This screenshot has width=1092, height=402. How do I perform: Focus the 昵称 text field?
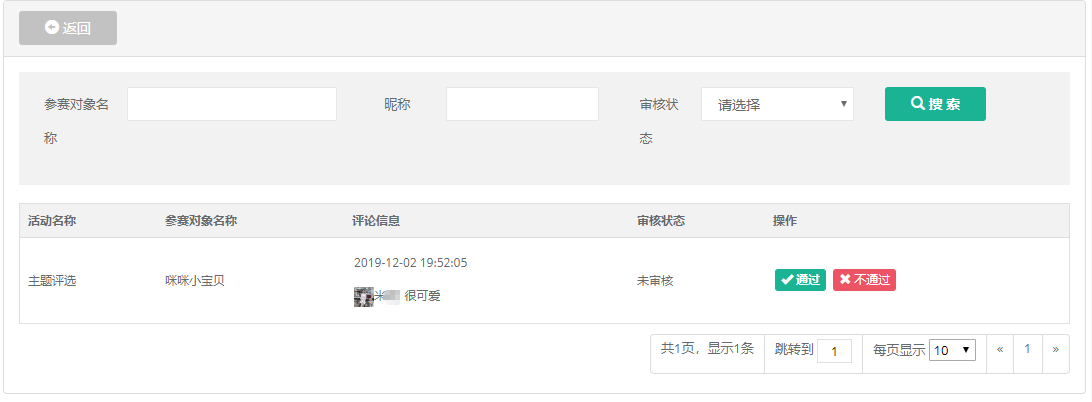(x=522, y=104)
